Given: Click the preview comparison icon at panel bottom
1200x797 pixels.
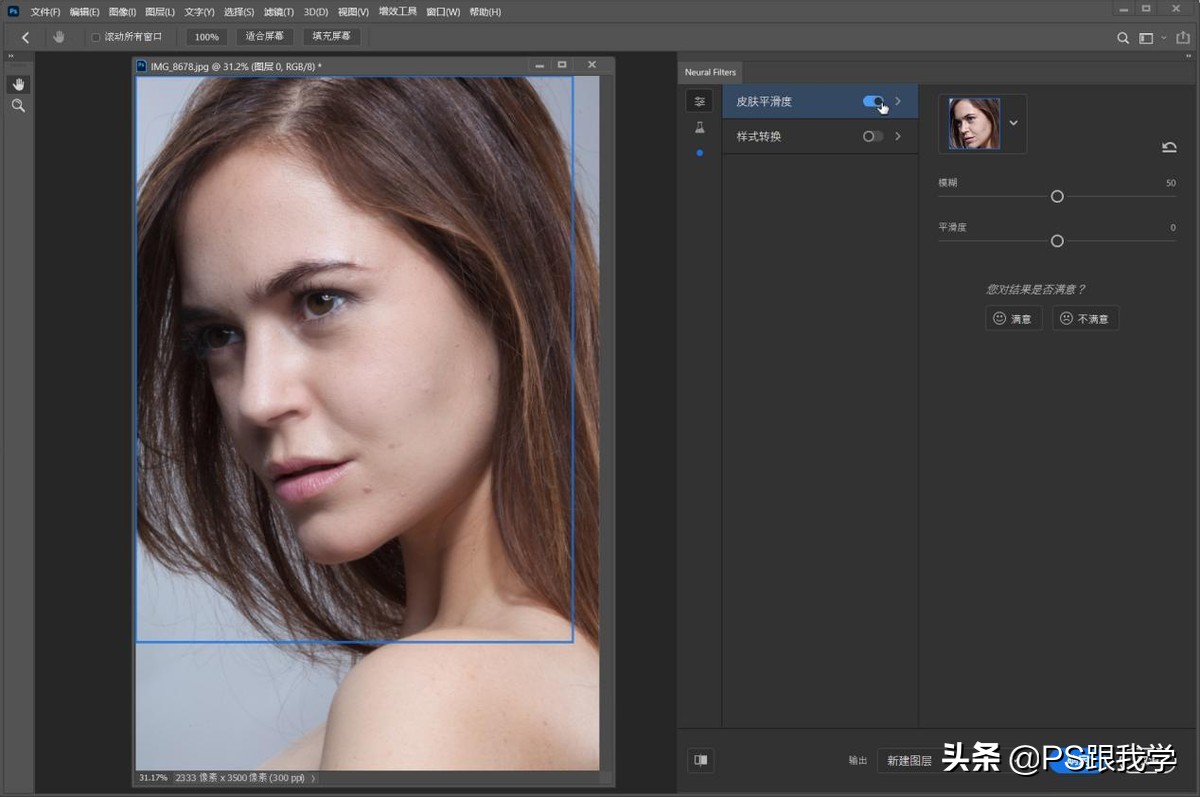Looking at the screenshot, I should tap(701, 760).
